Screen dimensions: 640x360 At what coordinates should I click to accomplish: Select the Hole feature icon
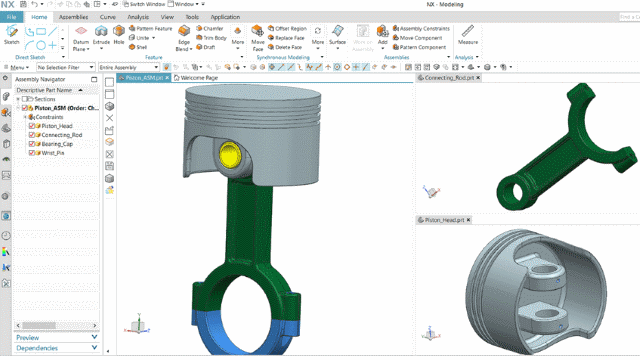click(x=119, y=31)
